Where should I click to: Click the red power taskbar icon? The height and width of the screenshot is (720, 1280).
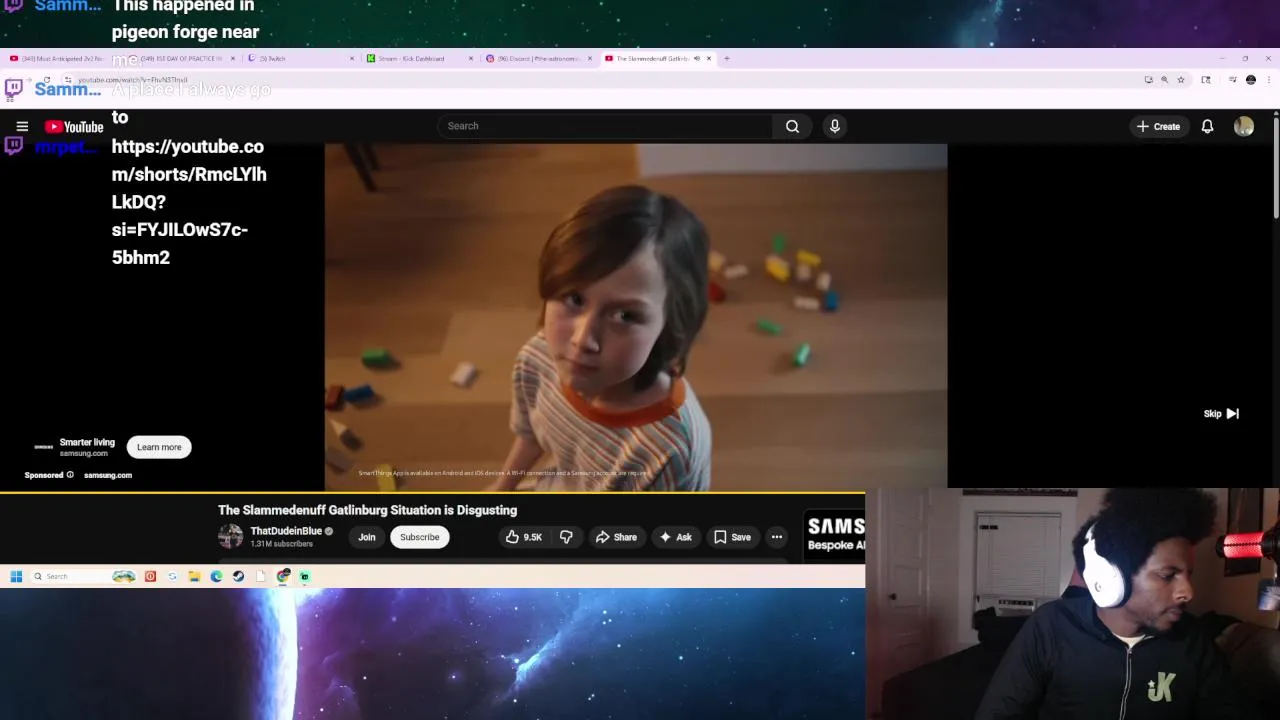point(150,576)
